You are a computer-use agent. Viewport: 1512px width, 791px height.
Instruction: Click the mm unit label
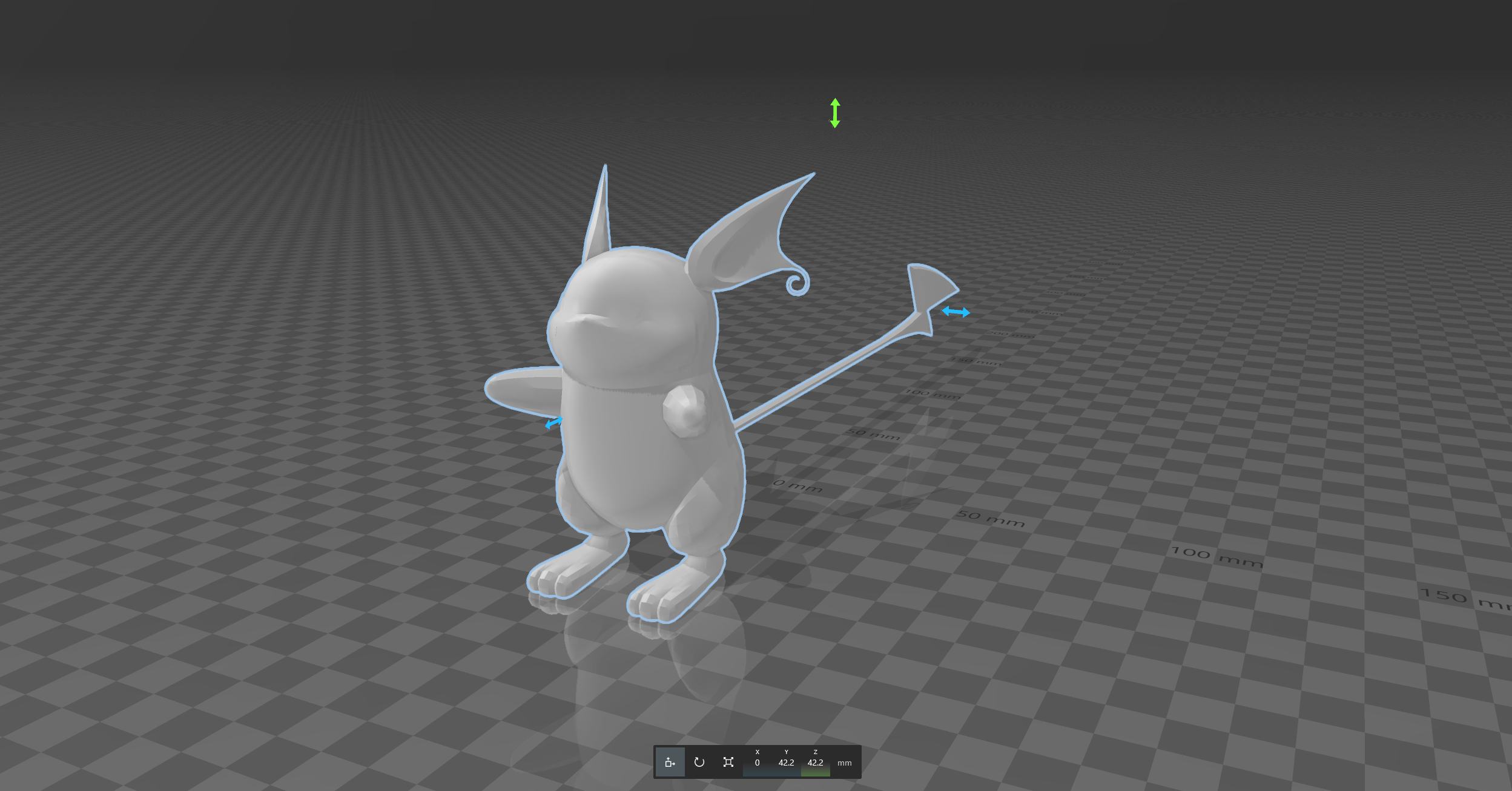(844, 763)
